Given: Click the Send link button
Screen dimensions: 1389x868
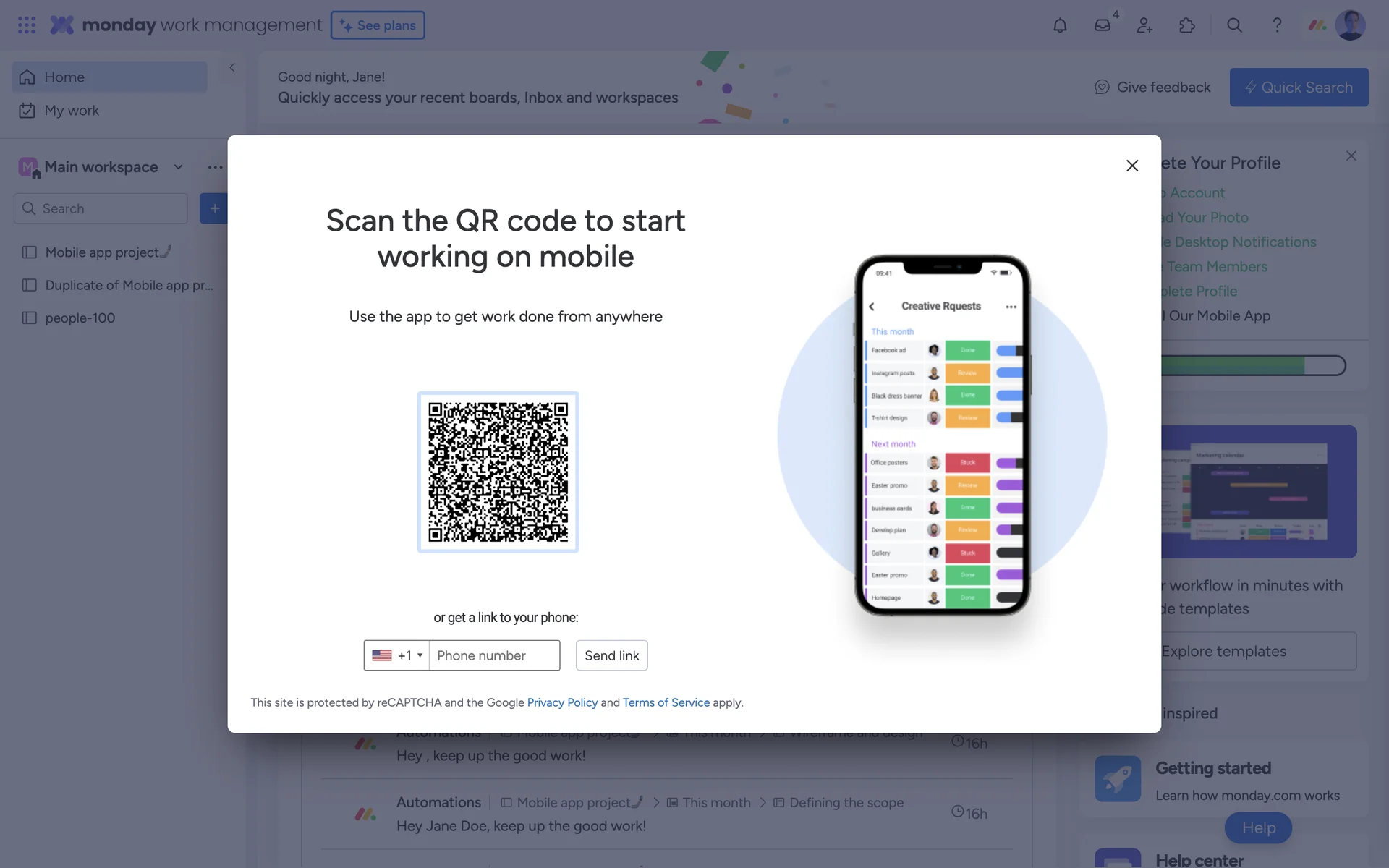Looking at the screenshot, I should tap(611, 655).
